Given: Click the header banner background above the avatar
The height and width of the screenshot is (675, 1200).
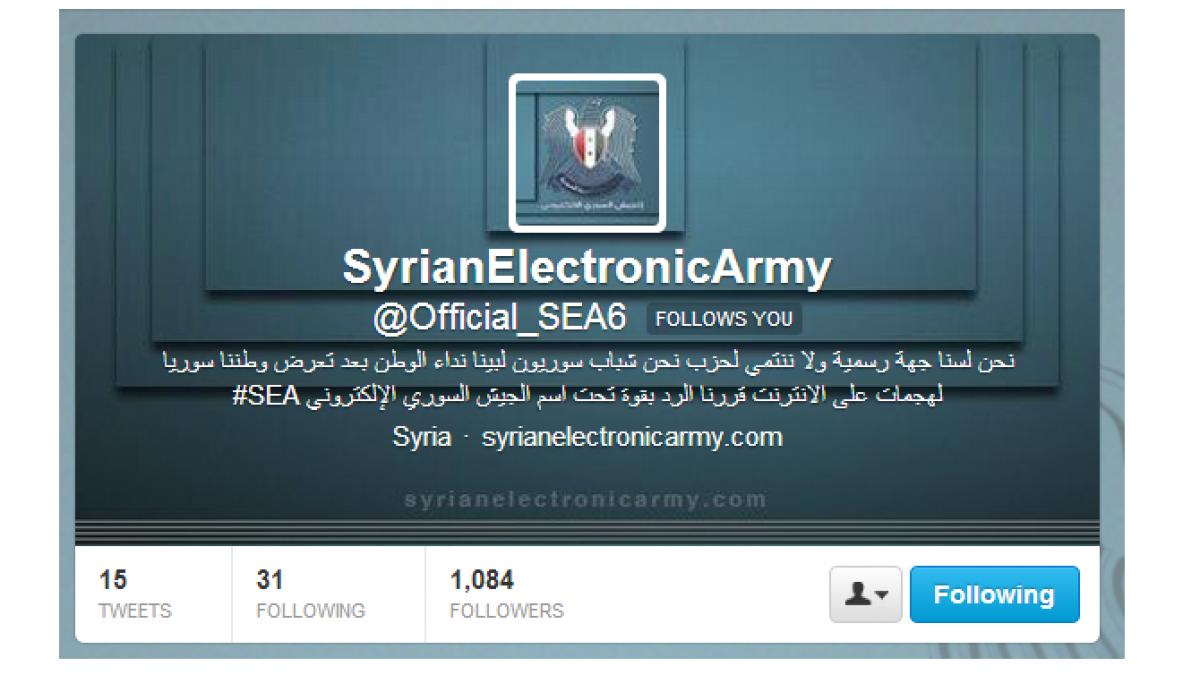Looking at the screenshot, I should (588, 54).
